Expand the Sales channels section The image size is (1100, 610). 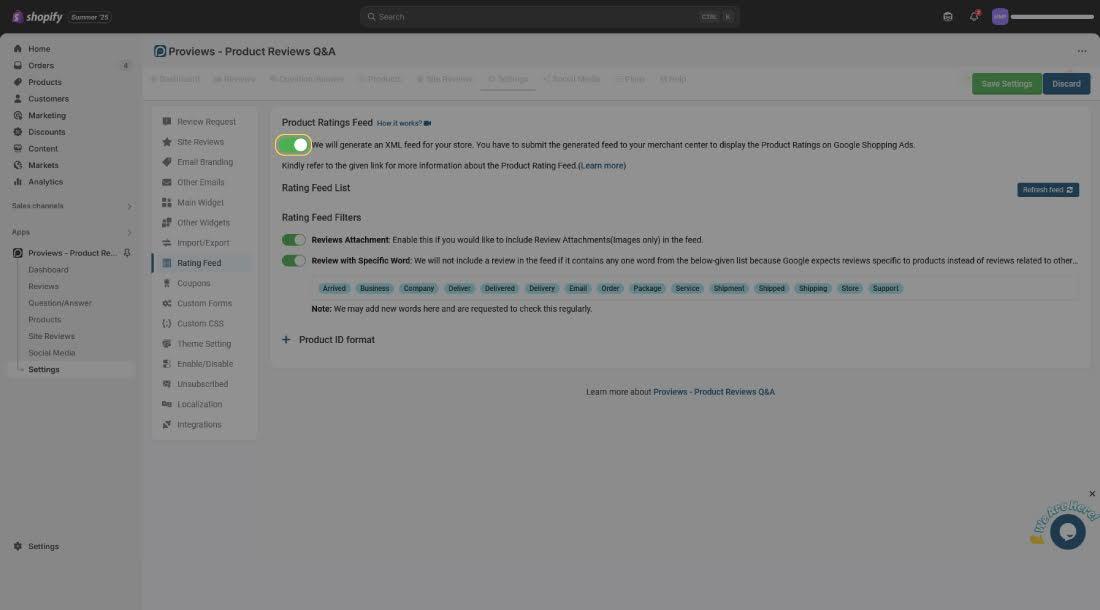[x=129, y=206]
